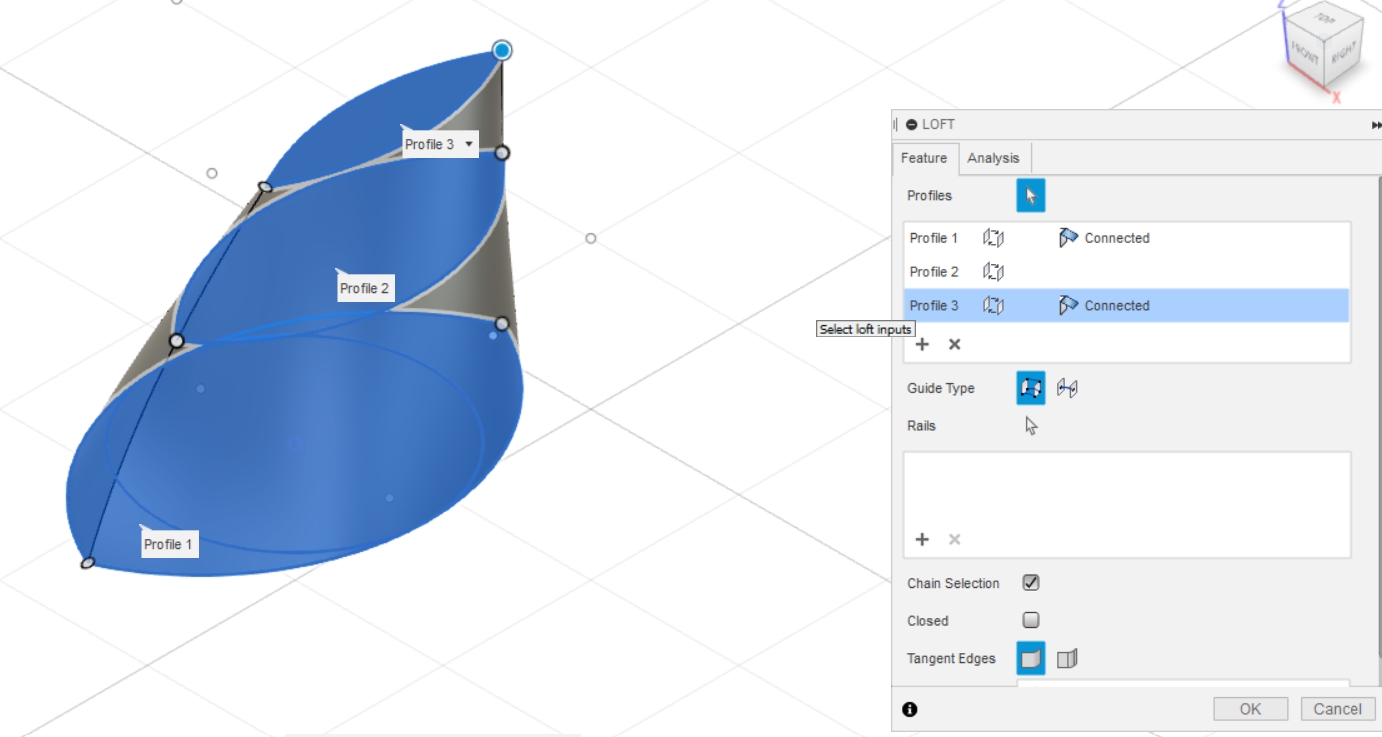Image resolution: width=1382 pixels, height=737 pixels.
Task: Enable the Closed checkbox
Action: pos(1031,620)
